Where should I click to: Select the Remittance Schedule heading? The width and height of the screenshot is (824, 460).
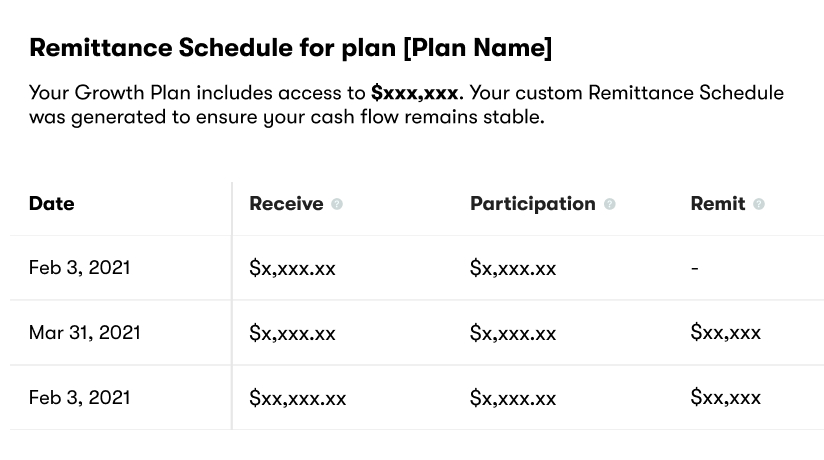pyautogui.click(x=291, y=48)
